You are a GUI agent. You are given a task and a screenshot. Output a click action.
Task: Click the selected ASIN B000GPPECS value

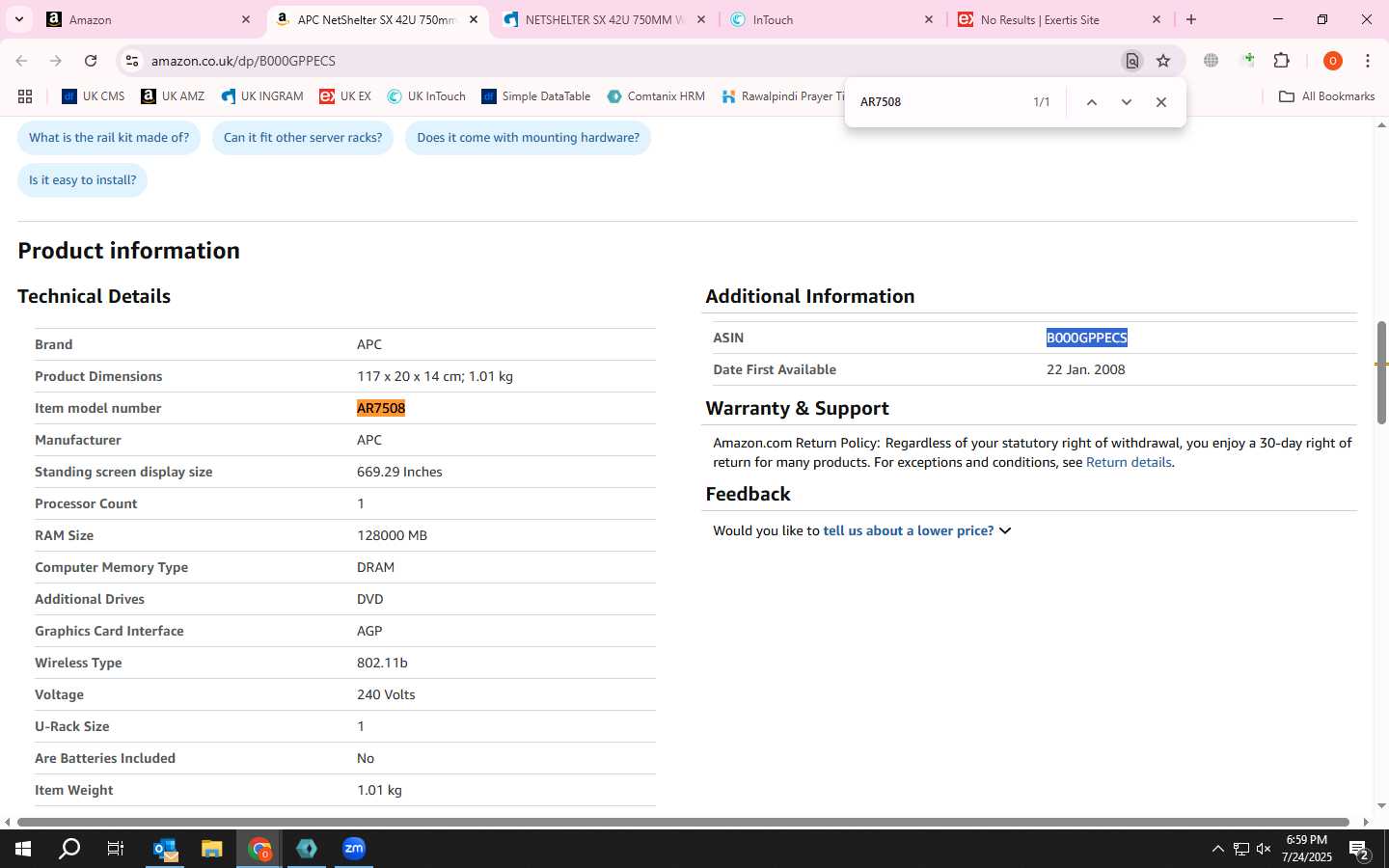coord(1086,338)
